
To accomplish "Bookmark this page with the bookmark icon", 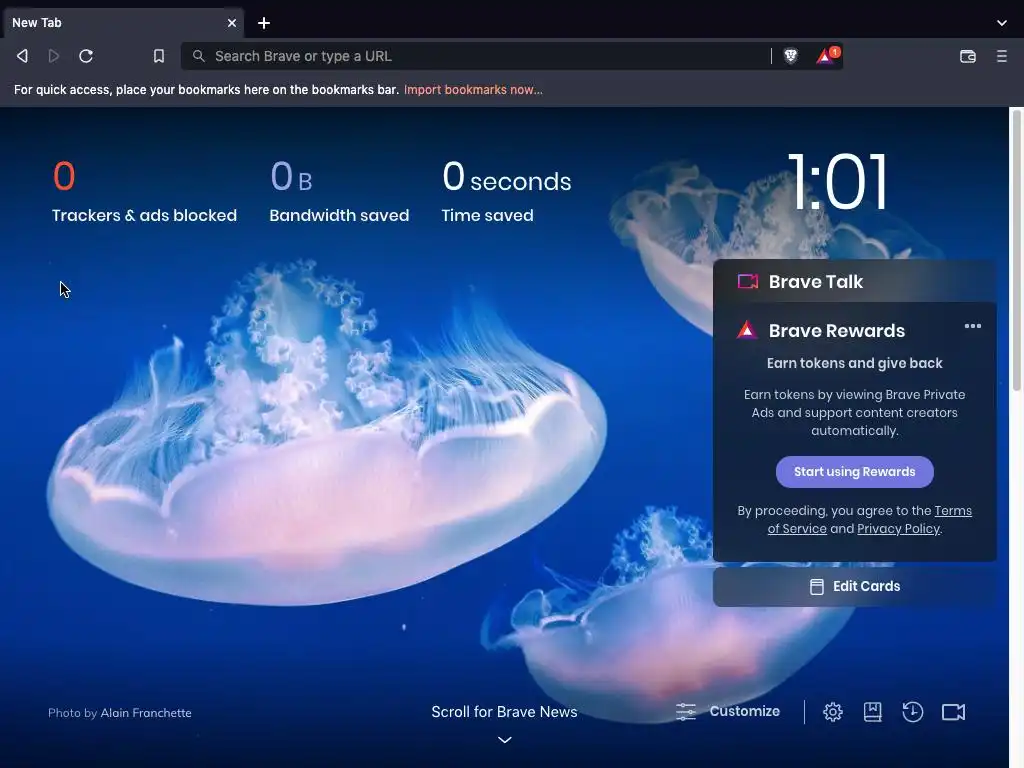I will [159, 56].
